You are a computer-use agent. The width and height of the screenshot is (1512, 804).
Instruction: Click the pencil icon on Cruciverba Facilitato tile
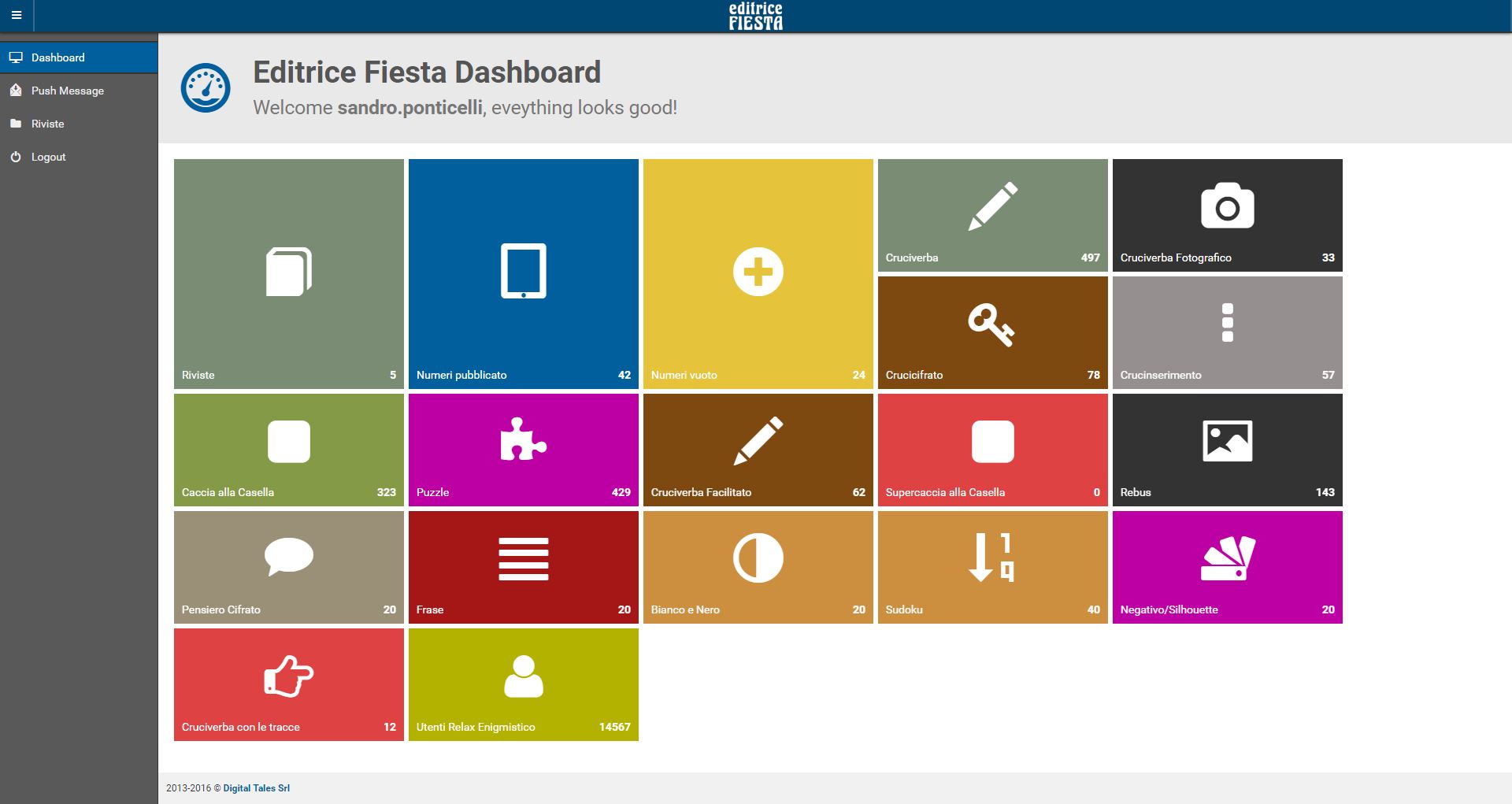[x=758, y=441]
